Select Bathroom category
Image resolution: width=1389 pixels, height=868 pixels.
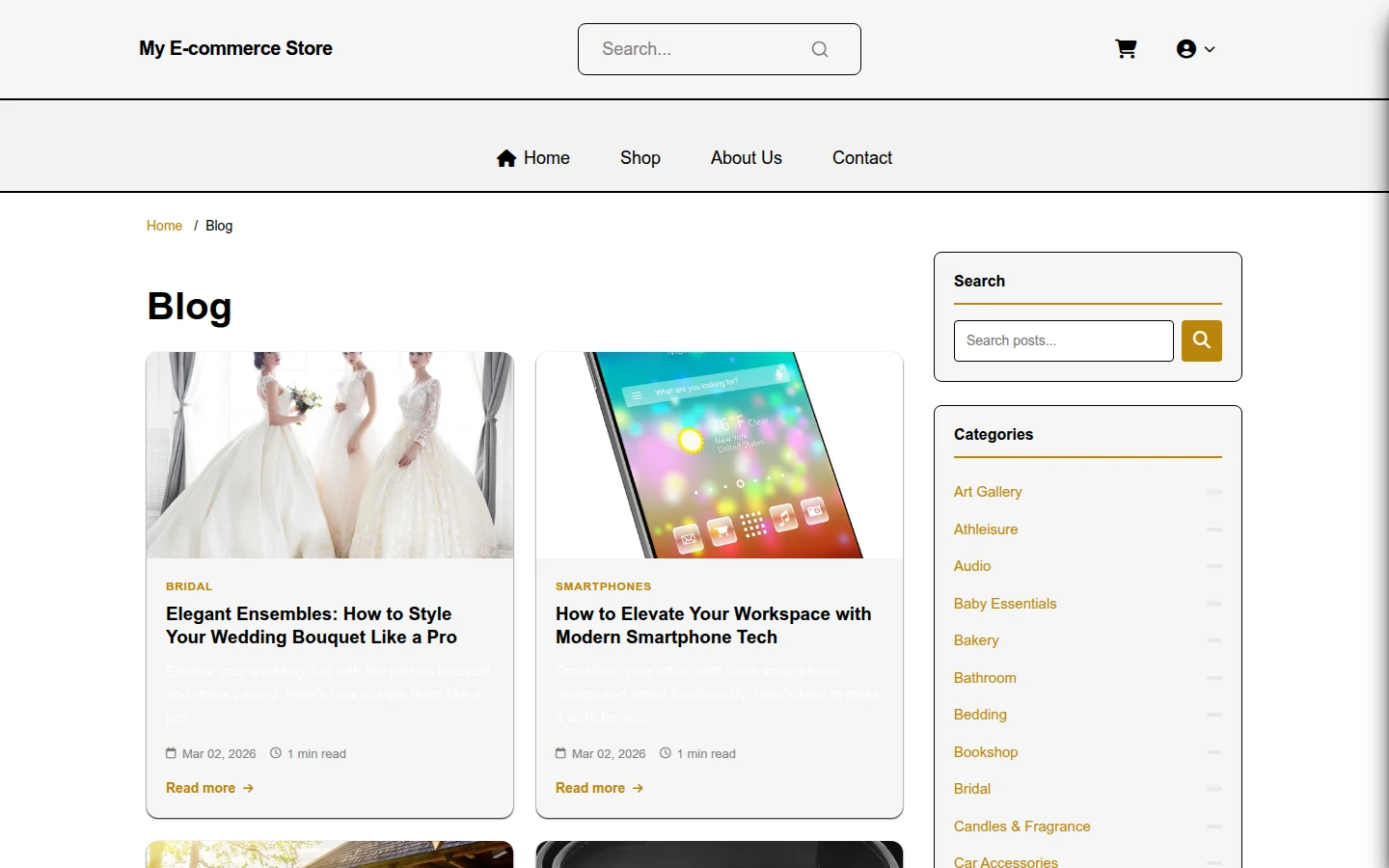(985, 678)
